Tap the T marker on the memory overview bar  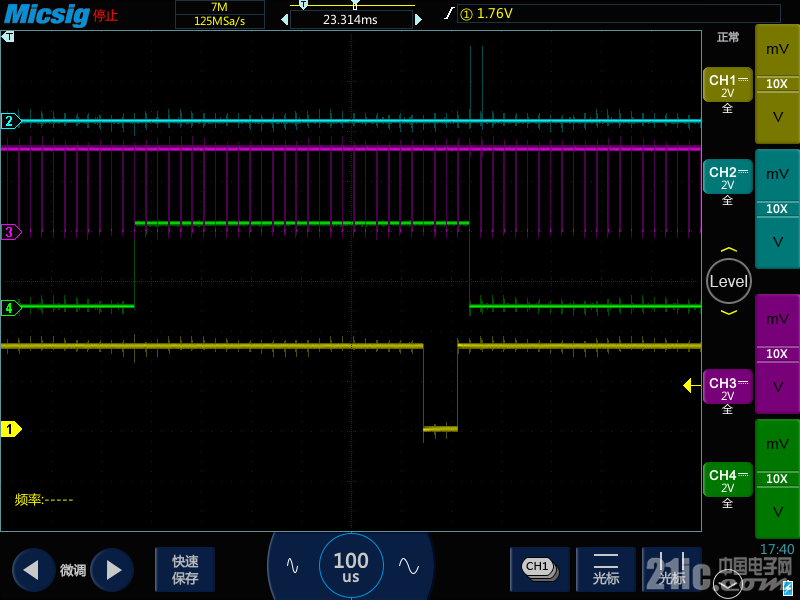[304, 5]
